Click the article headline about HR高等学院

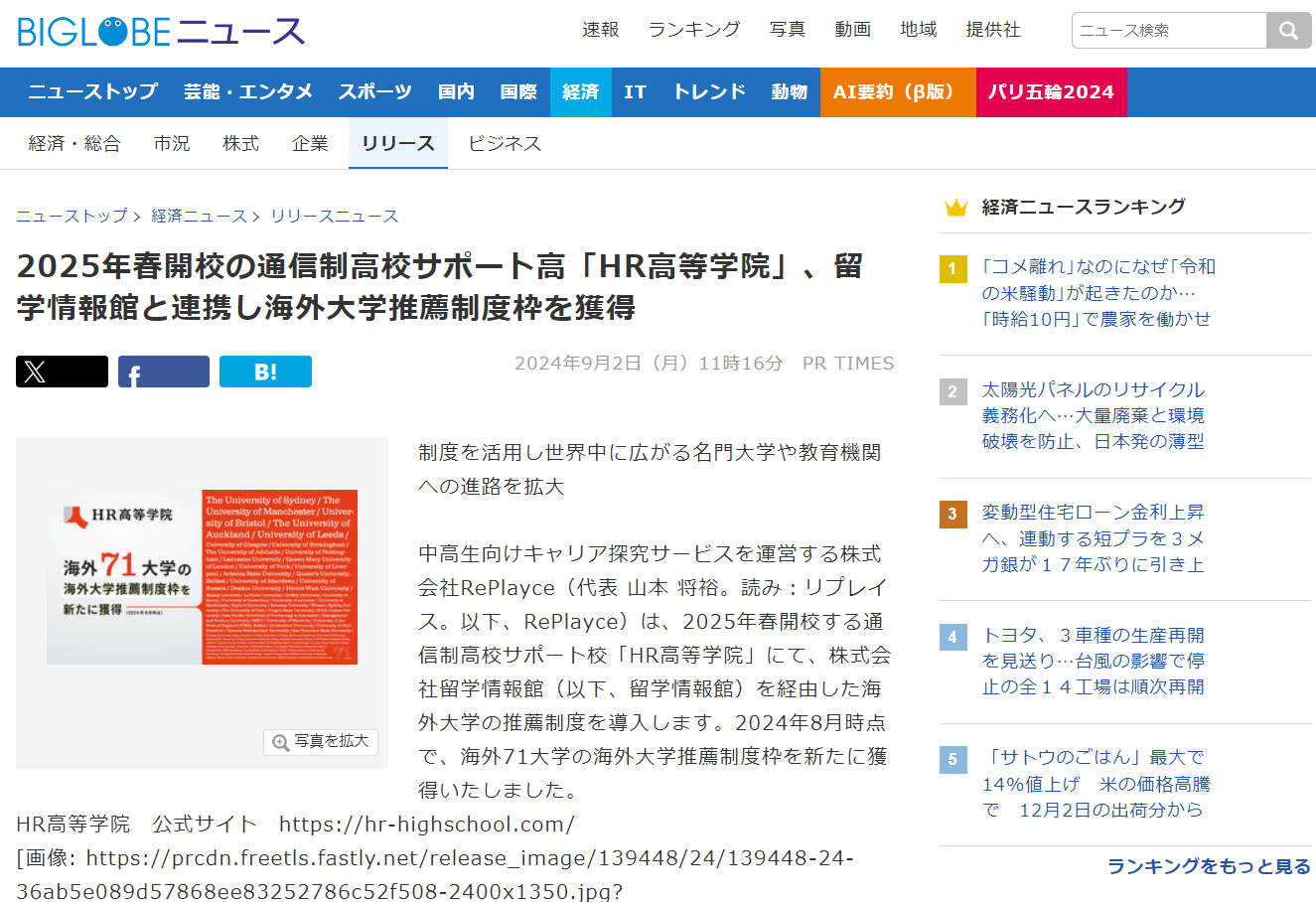tap(440, 286)
